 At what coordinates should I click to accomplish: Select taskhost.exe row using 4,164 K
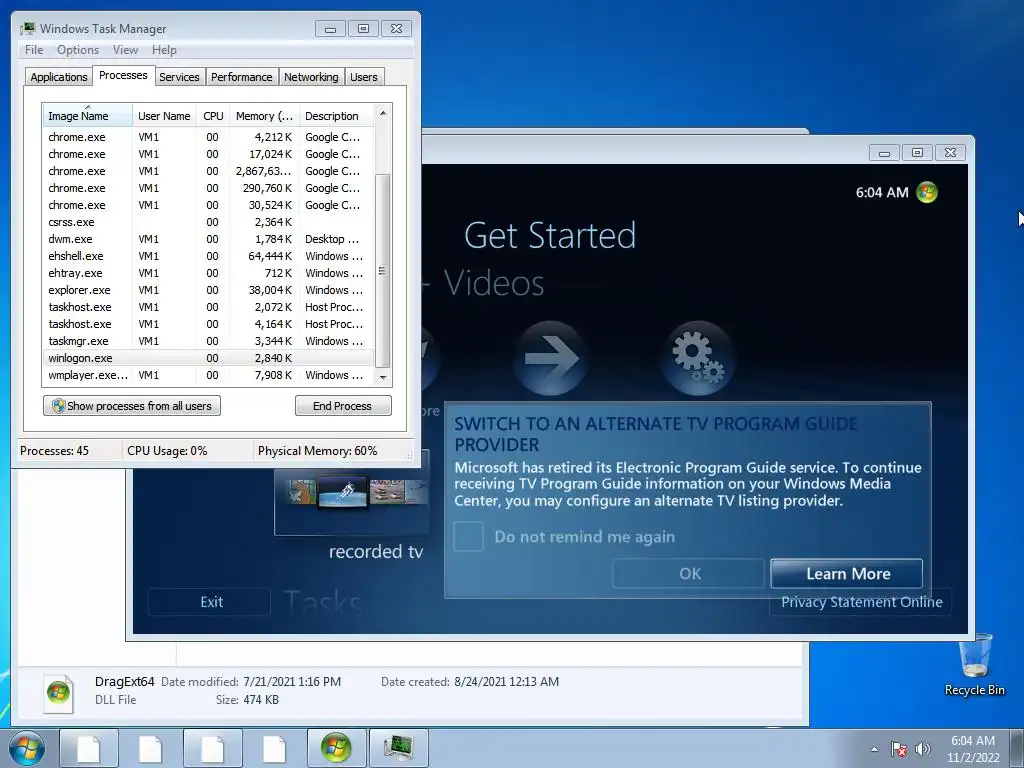pos(208,324)
